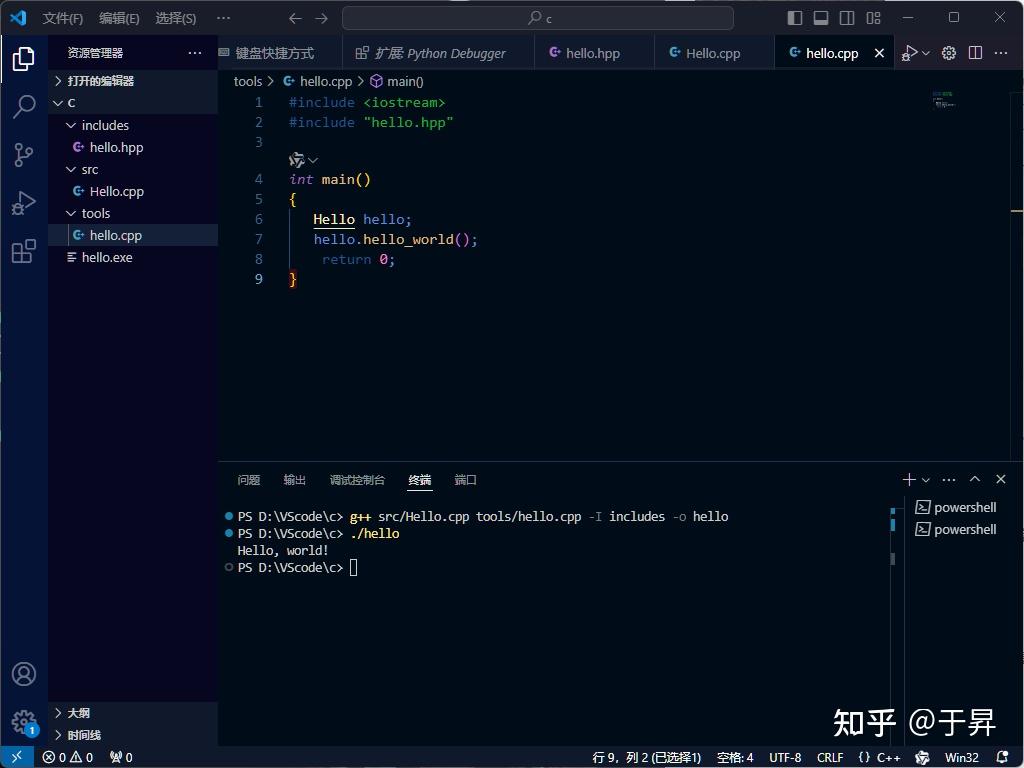The image size is (1024, 768).
Task: Open the 文件(F) menu
Action: click(x=62, y=17)
